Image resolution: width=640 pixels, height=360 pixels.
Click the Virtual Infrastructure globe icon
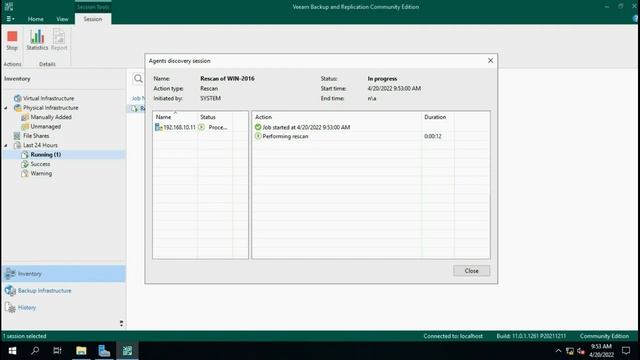click(17, 98)
